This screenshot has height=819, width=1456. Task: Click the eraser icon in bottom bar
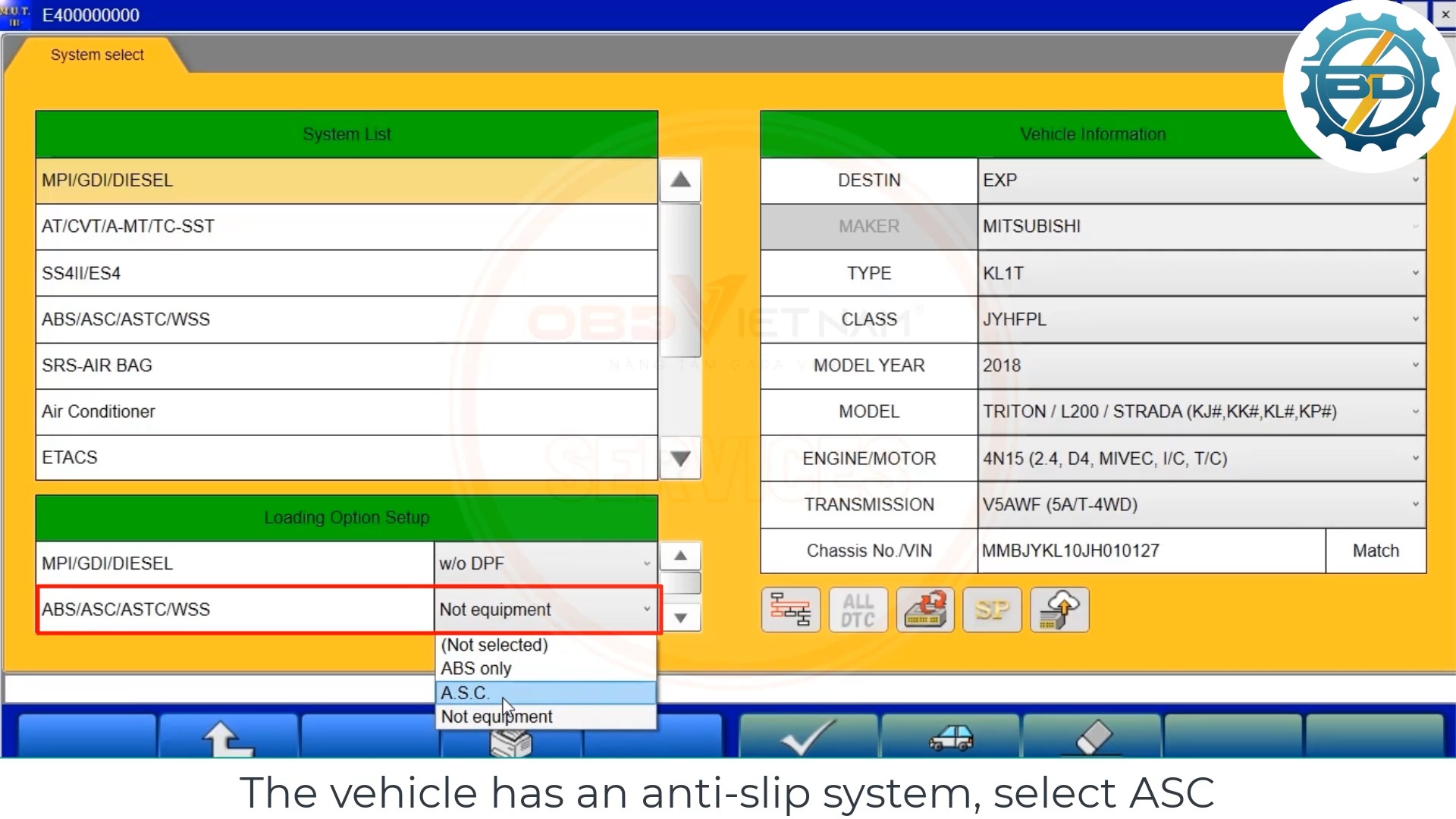tap(1093, 736)
